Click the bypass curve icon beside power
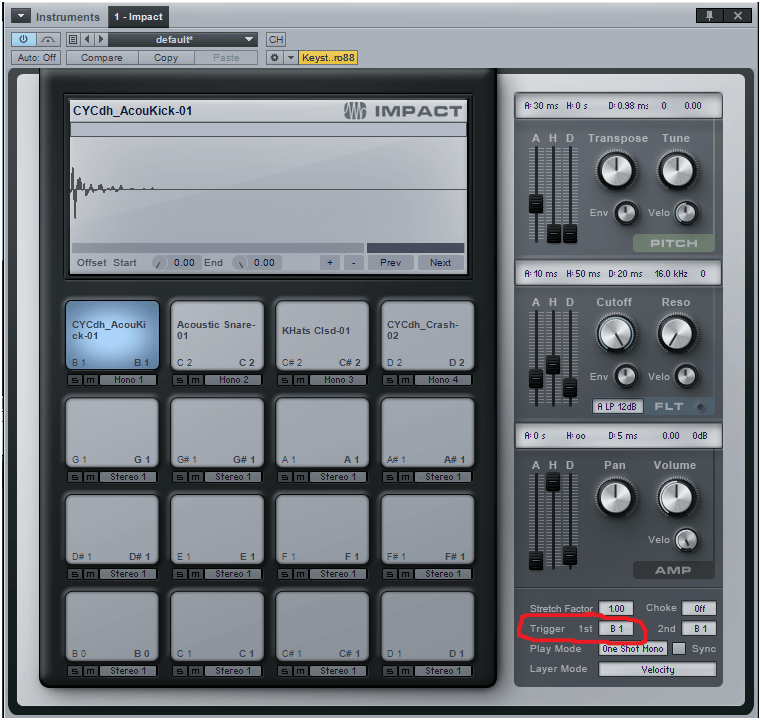Screen dimensions: 761x720 click(x=48, y=39)
